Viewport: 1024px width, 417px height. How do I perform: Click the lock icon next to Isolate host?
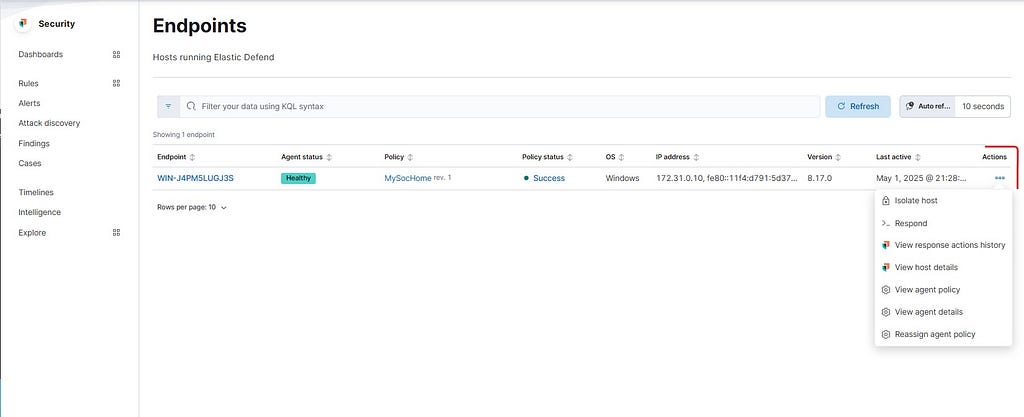886,201
